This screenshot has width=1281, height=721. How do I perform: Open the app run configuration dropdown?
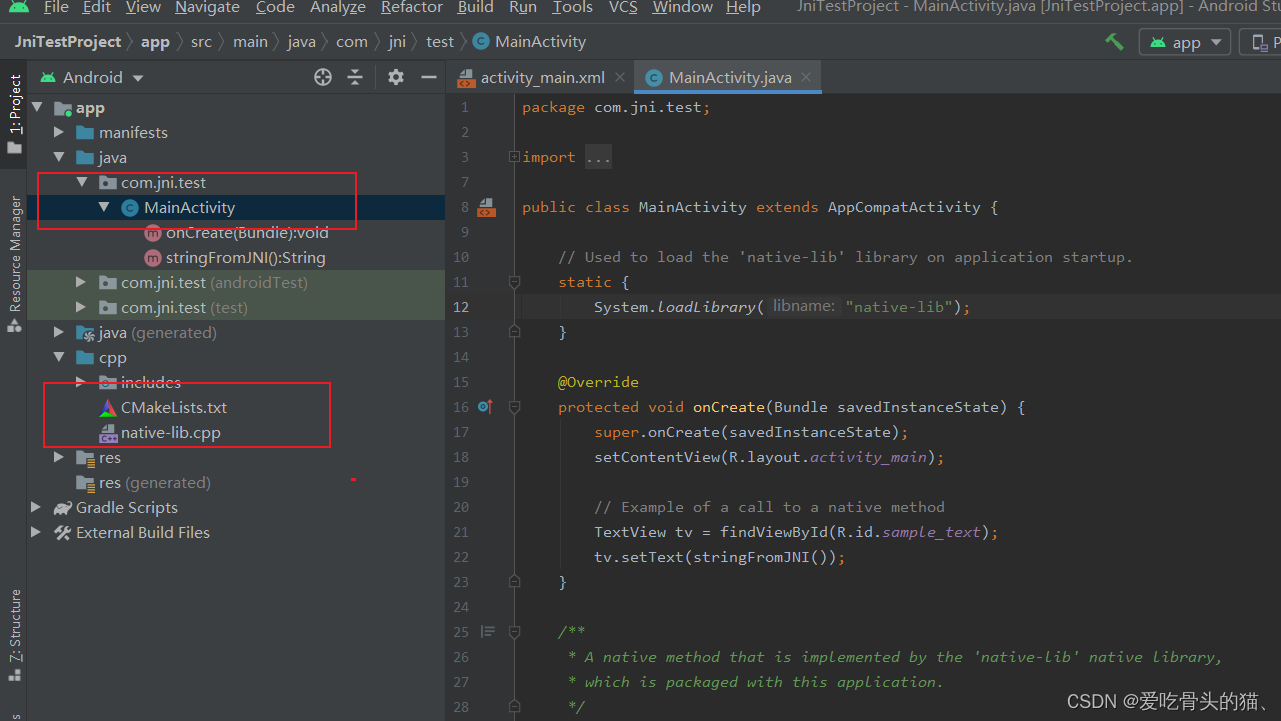click(1186, 42)
